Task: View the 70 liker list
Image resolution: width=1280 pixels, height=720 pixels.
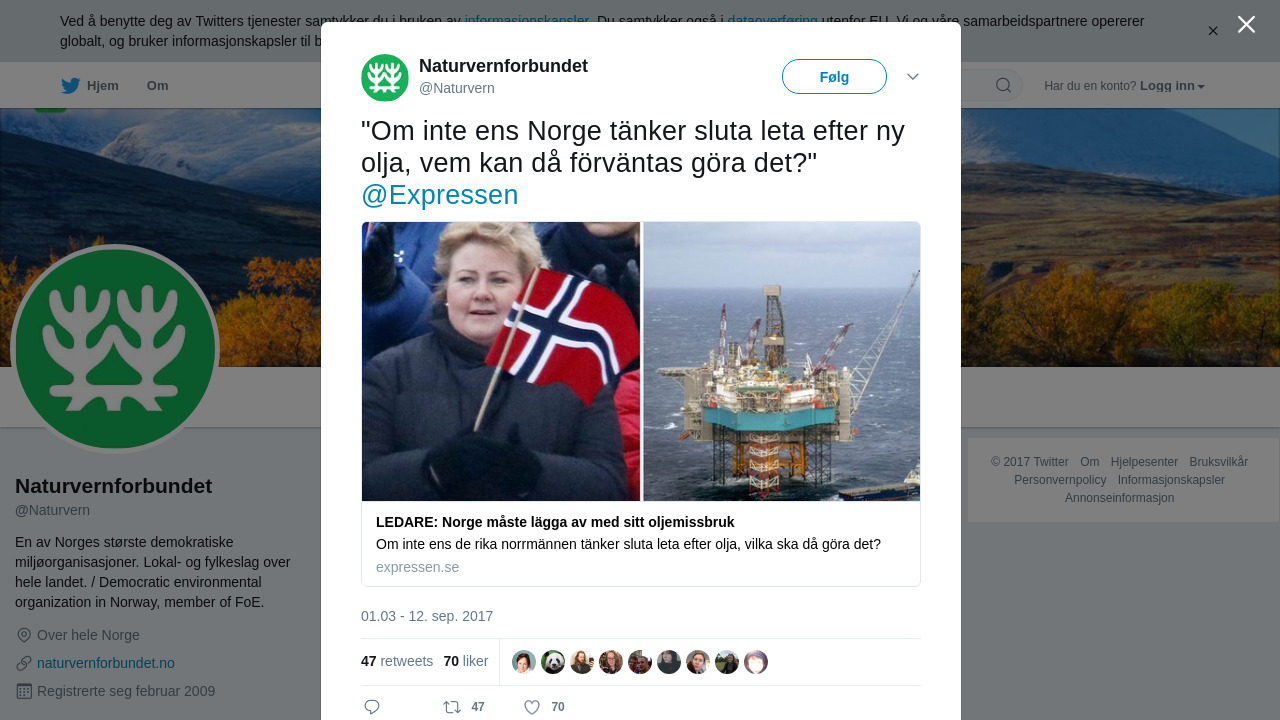Action: coord(466,661)
